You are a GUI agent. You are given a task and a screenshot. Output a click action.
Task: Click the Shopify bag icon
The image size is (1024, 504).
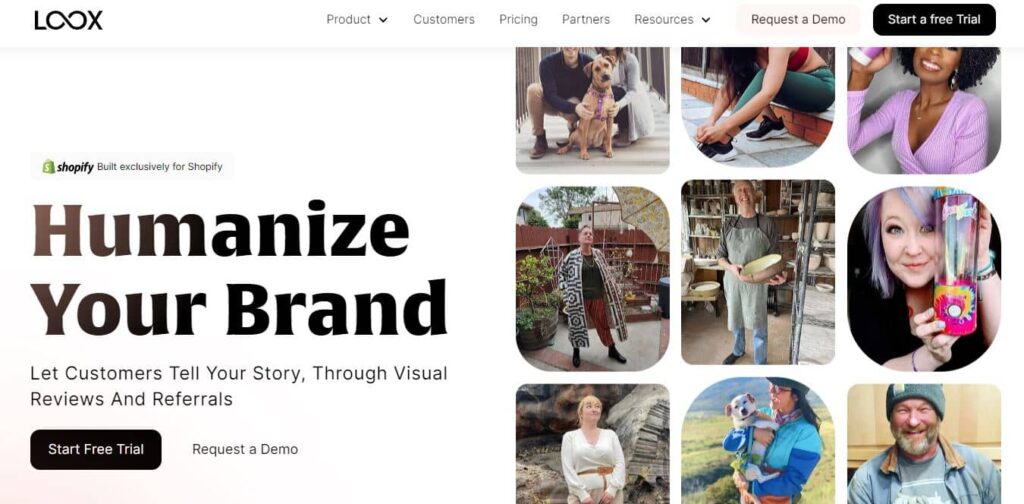pos(48,166)
